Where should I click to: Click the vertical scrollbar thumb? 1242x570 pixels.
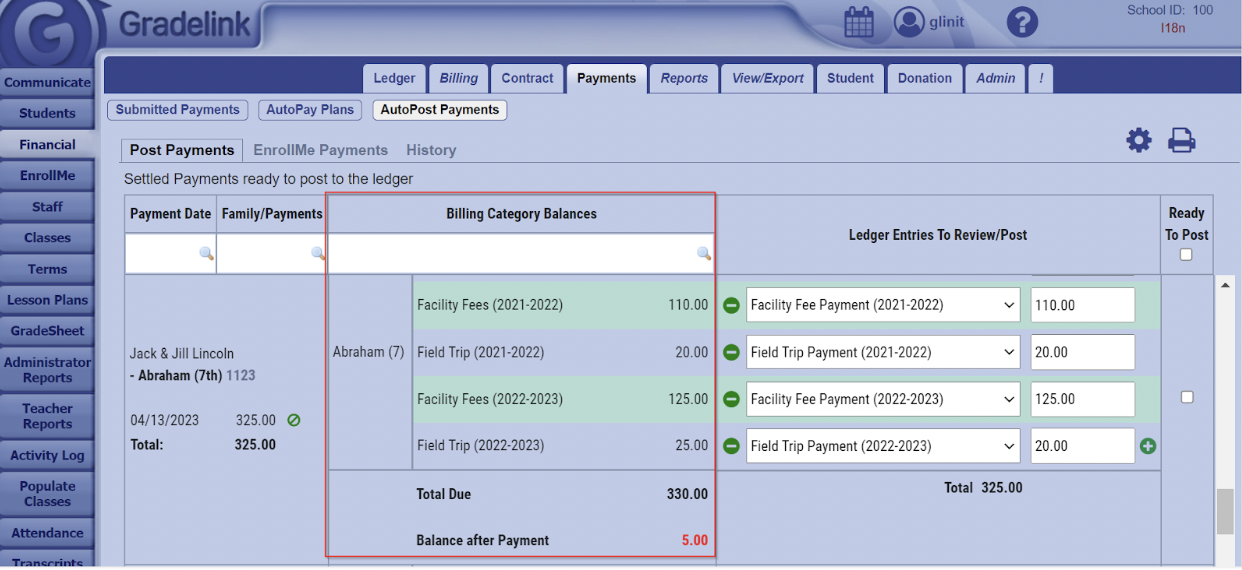(x=1225, y=512)
